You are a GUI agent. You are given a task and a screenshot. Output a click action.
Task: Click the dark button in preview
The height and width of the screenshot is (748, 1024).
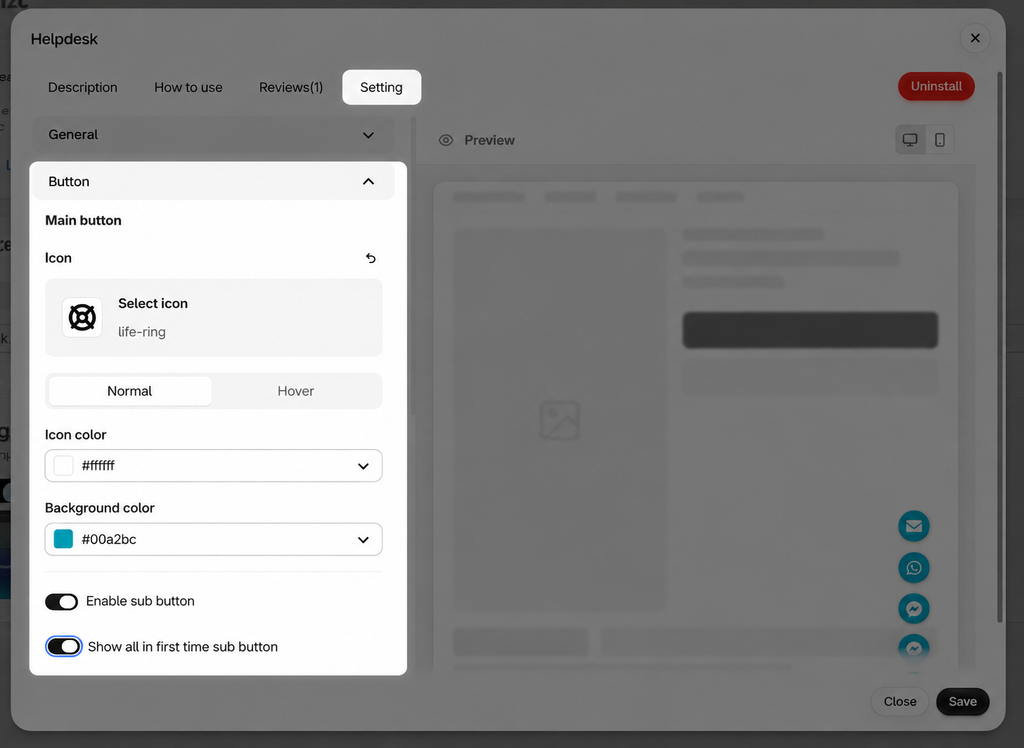point(810,330)
